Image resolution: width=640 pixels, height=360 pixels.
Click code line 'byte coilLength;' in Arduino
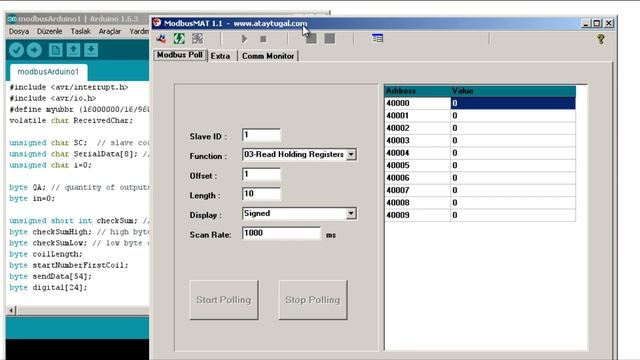tap(46, 254)
